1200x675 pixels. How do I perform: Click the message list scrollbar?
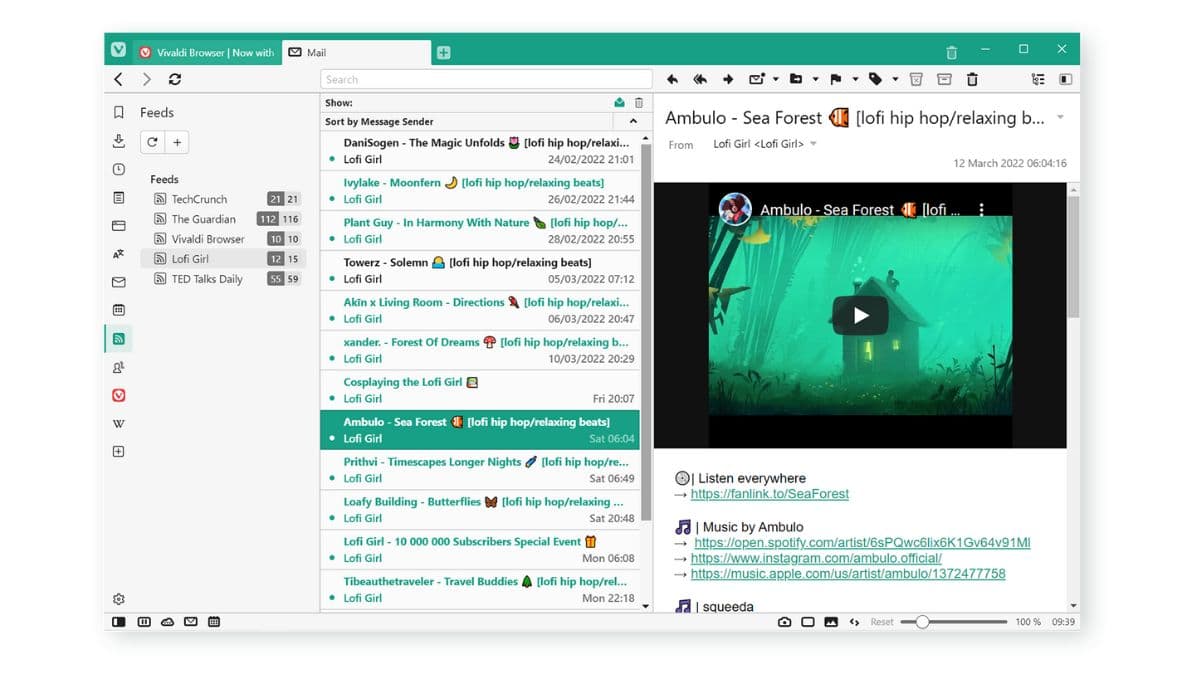(x=645, y=331)
